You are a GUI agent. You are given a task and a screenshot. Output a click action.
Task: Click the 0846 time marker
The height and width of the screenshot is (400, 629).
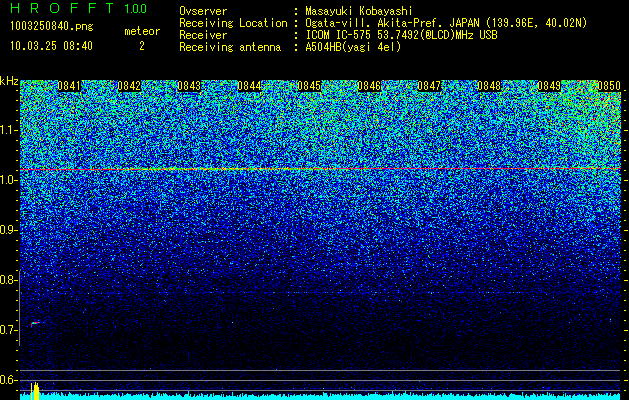click(369, 86)
